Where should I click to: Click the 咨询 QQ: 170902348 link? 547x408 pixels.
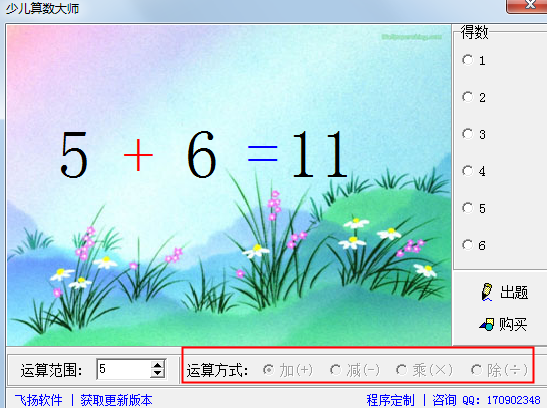486,400
